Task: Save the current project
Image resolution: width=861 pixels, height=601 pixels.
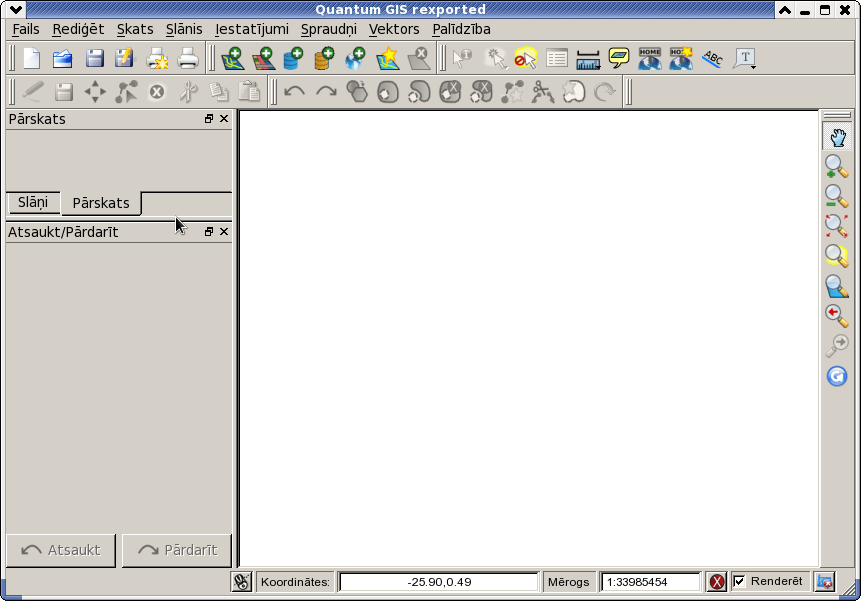Action: click(x=94, y=58)
